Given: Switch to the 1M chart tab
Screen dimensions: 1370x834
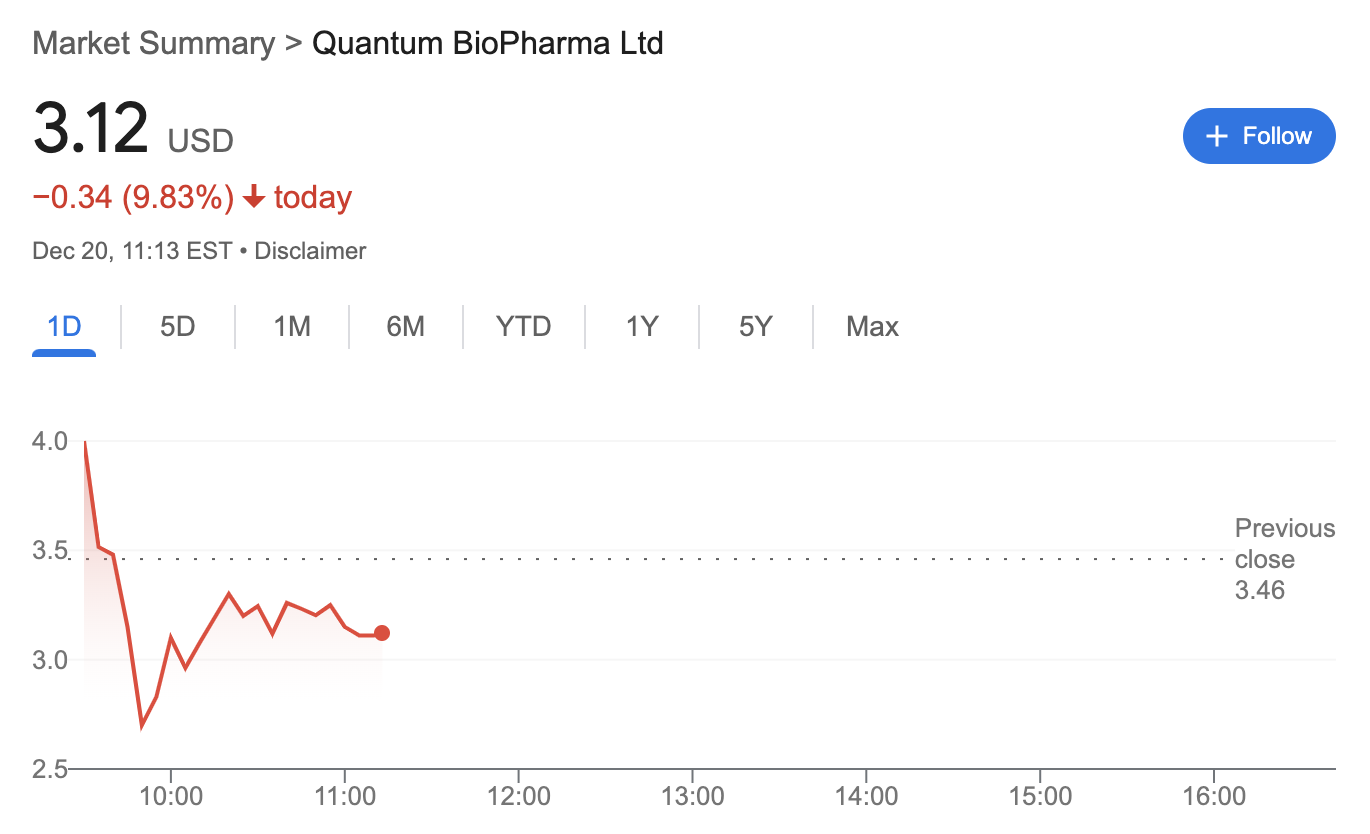Looking at the screenshot, I should [x=292, y=327].
